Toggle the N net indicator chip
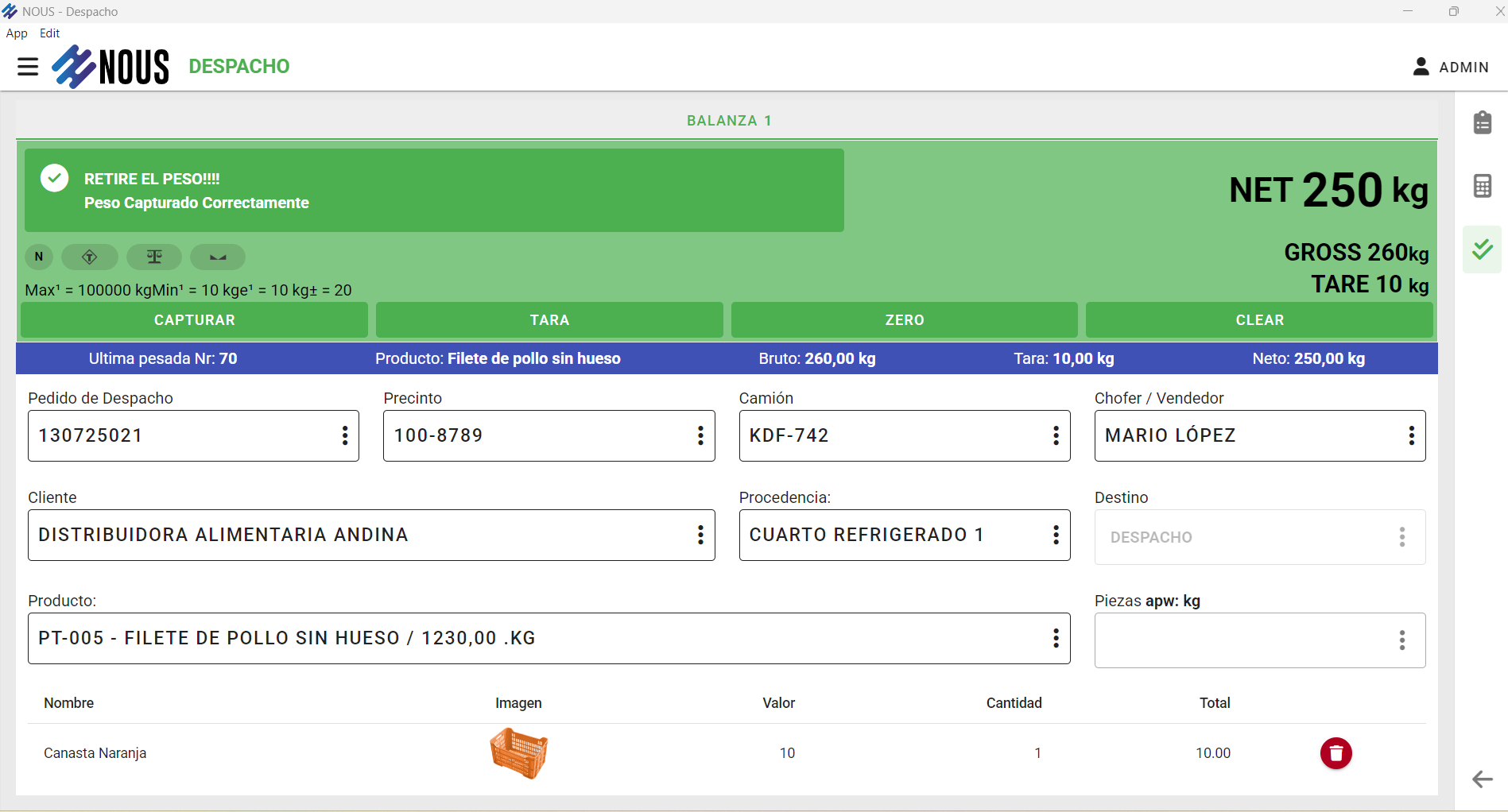The width and height of the screenshot is (1508, 812). click(39, 257)
